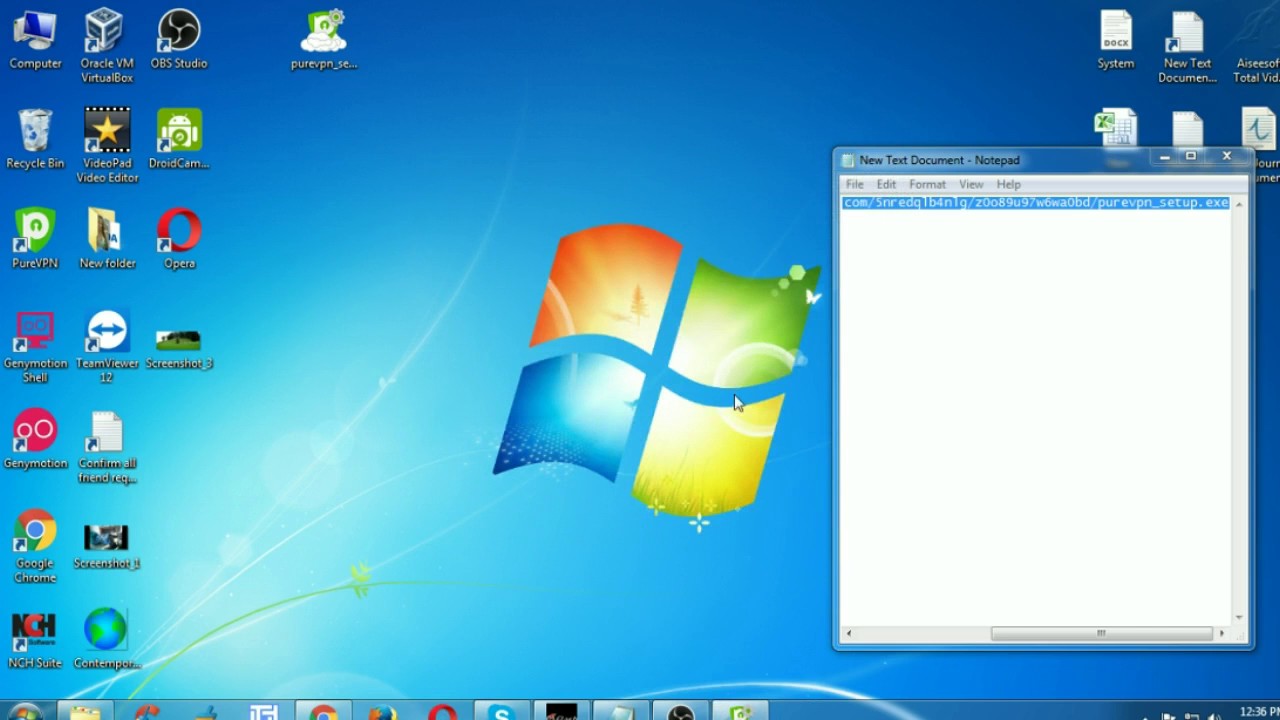
Task: Select the OBS Studio desktop shortcut
Action: [179, 40]
